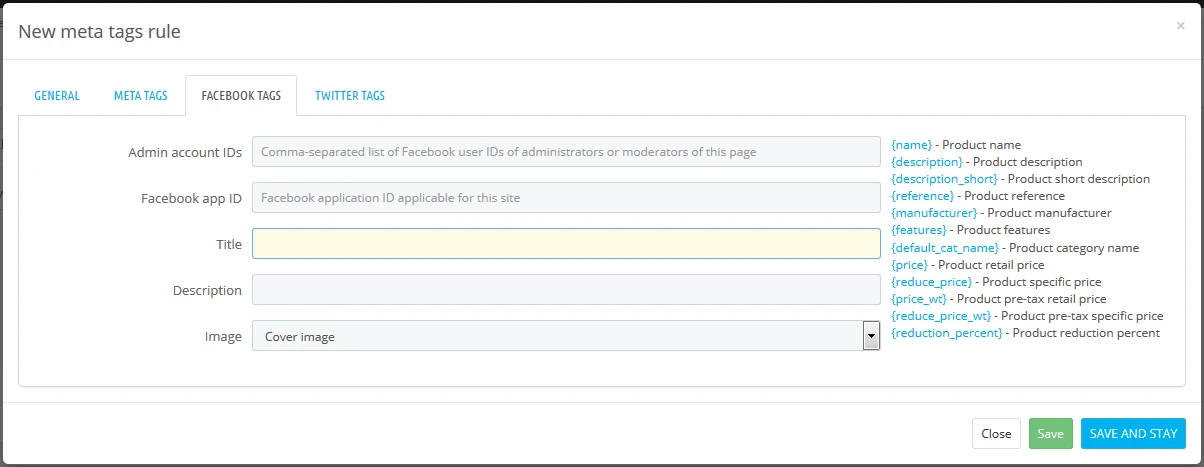Click inside the Title text field
Screen dimensions: 1204x467
(566, 244)
